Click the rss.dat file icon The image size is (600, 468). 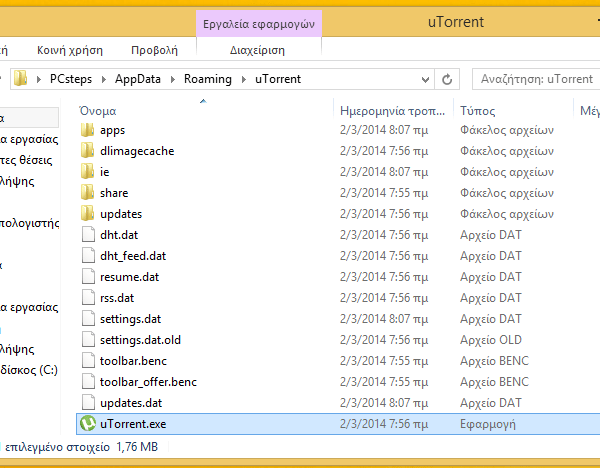click(88, 298)
